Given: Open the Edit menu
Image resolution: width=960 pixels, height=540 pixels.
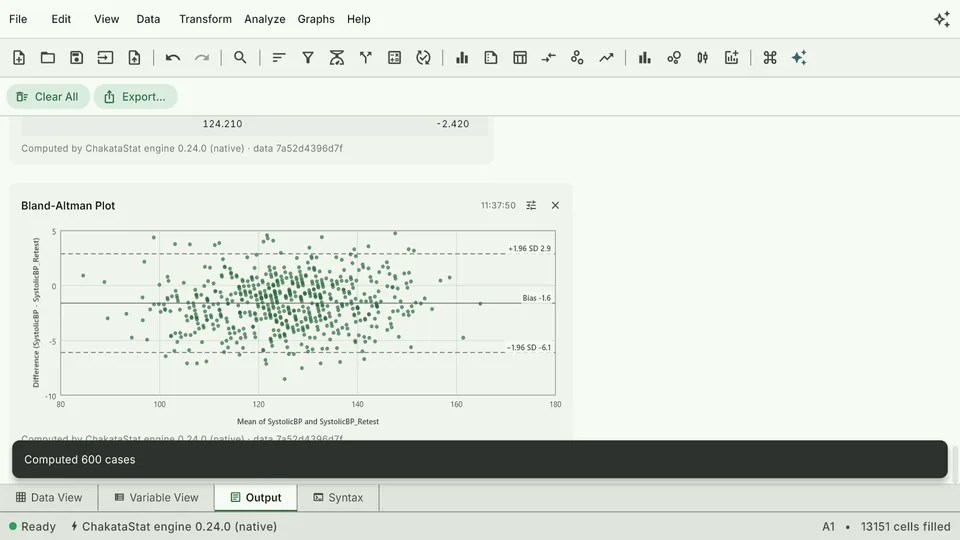Looking at the screenshot, I should point(61,19).
